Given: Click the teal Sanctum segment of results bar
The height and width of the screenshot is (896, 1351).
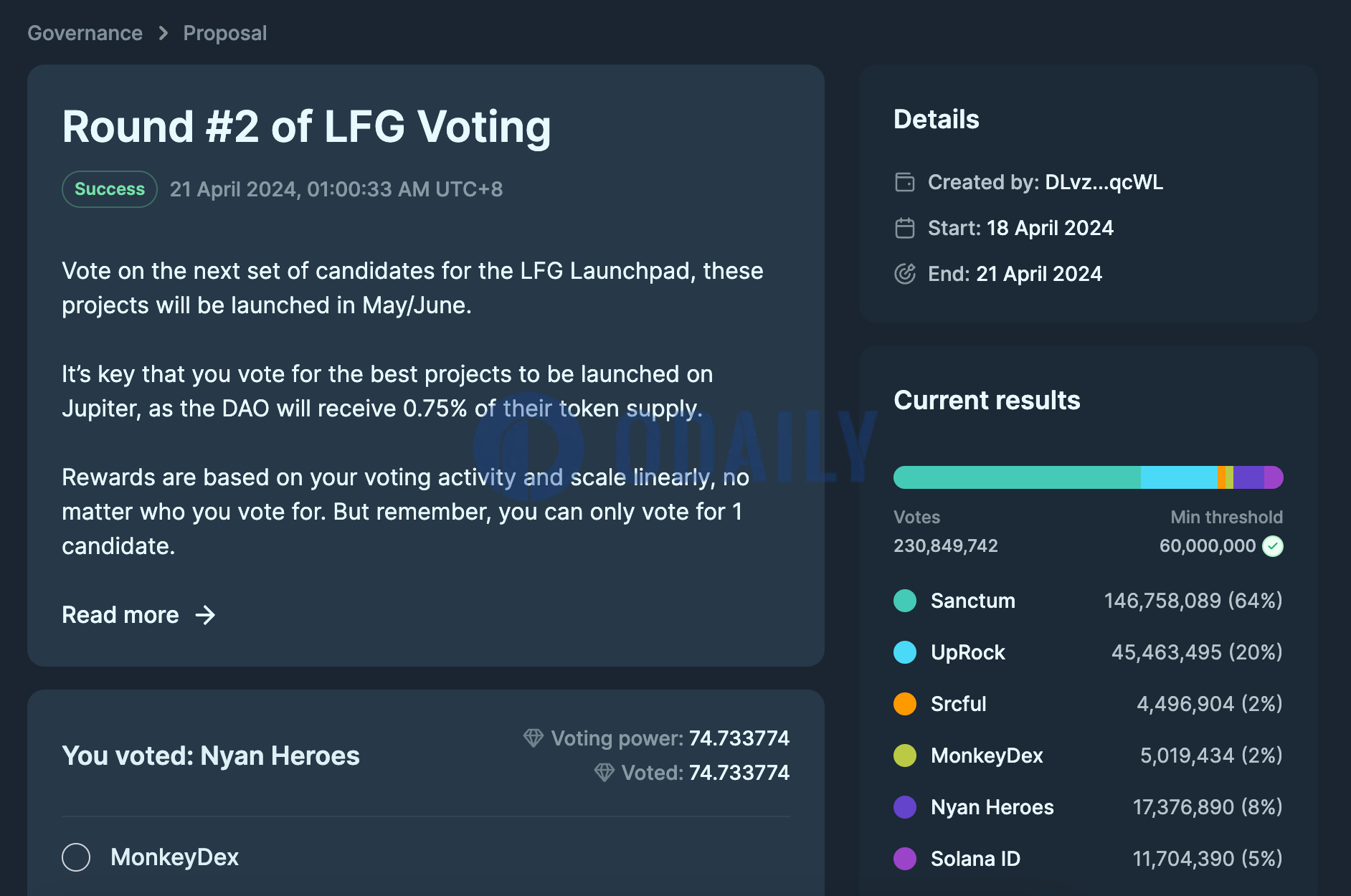Looking at the screenshot, I should coord(1017,477).
